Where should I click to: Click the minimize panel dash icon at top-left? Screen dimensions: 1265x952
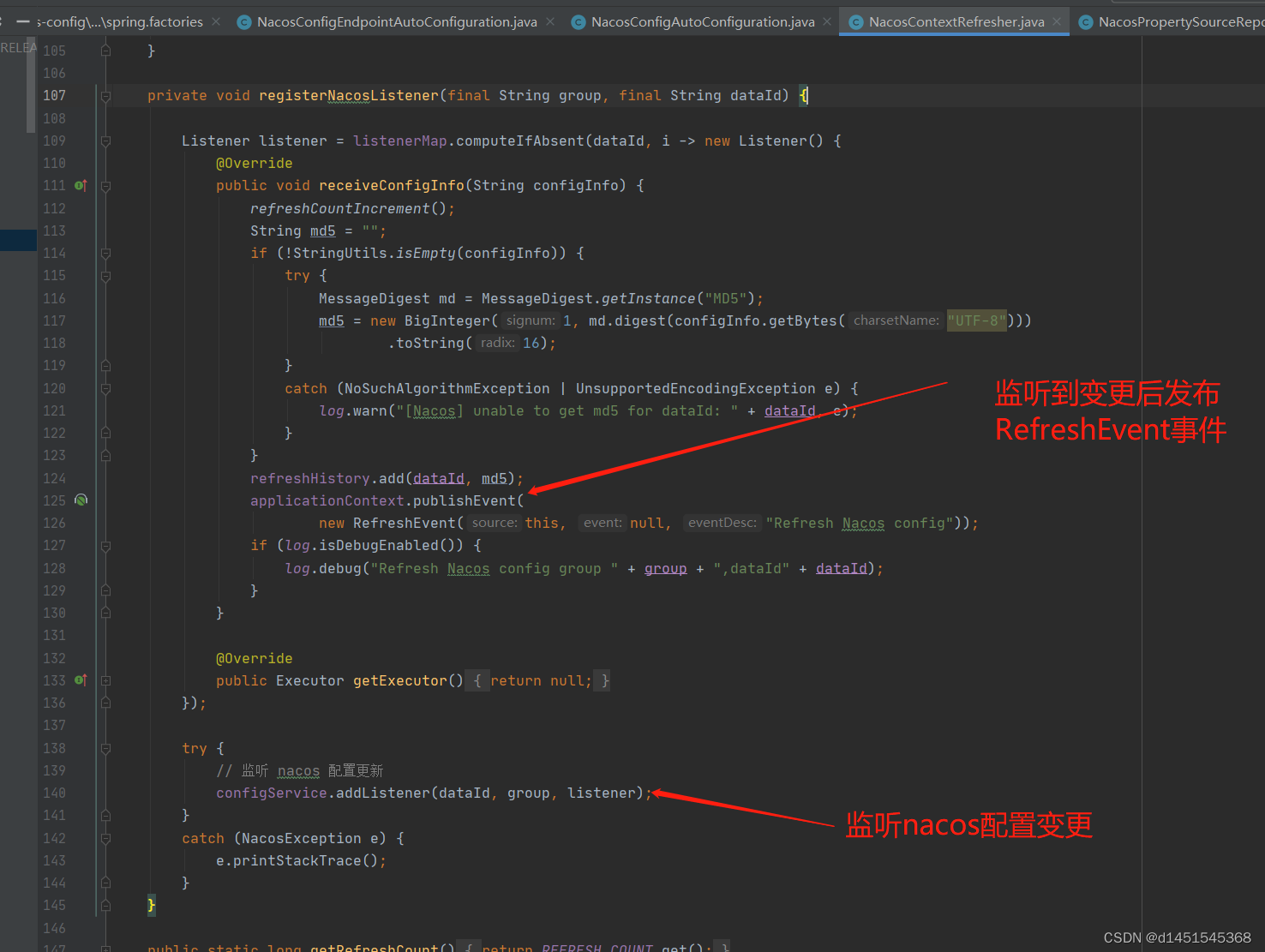(x=23, y=21)
